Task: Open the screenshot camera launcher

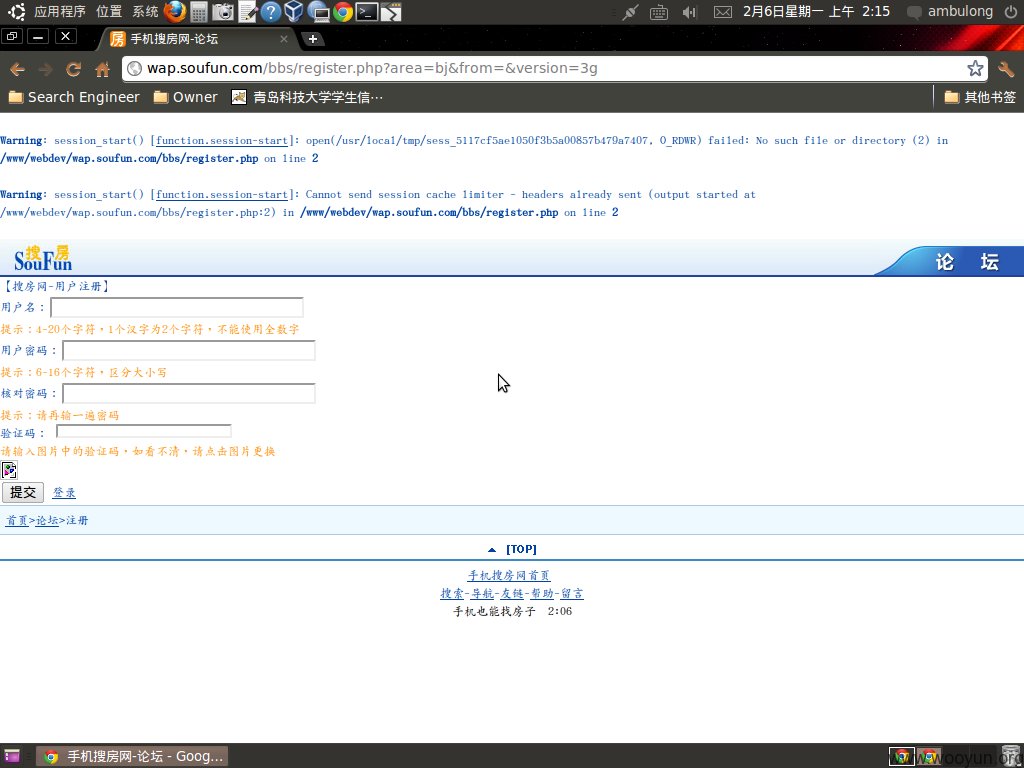Action: tap(223, 12)
